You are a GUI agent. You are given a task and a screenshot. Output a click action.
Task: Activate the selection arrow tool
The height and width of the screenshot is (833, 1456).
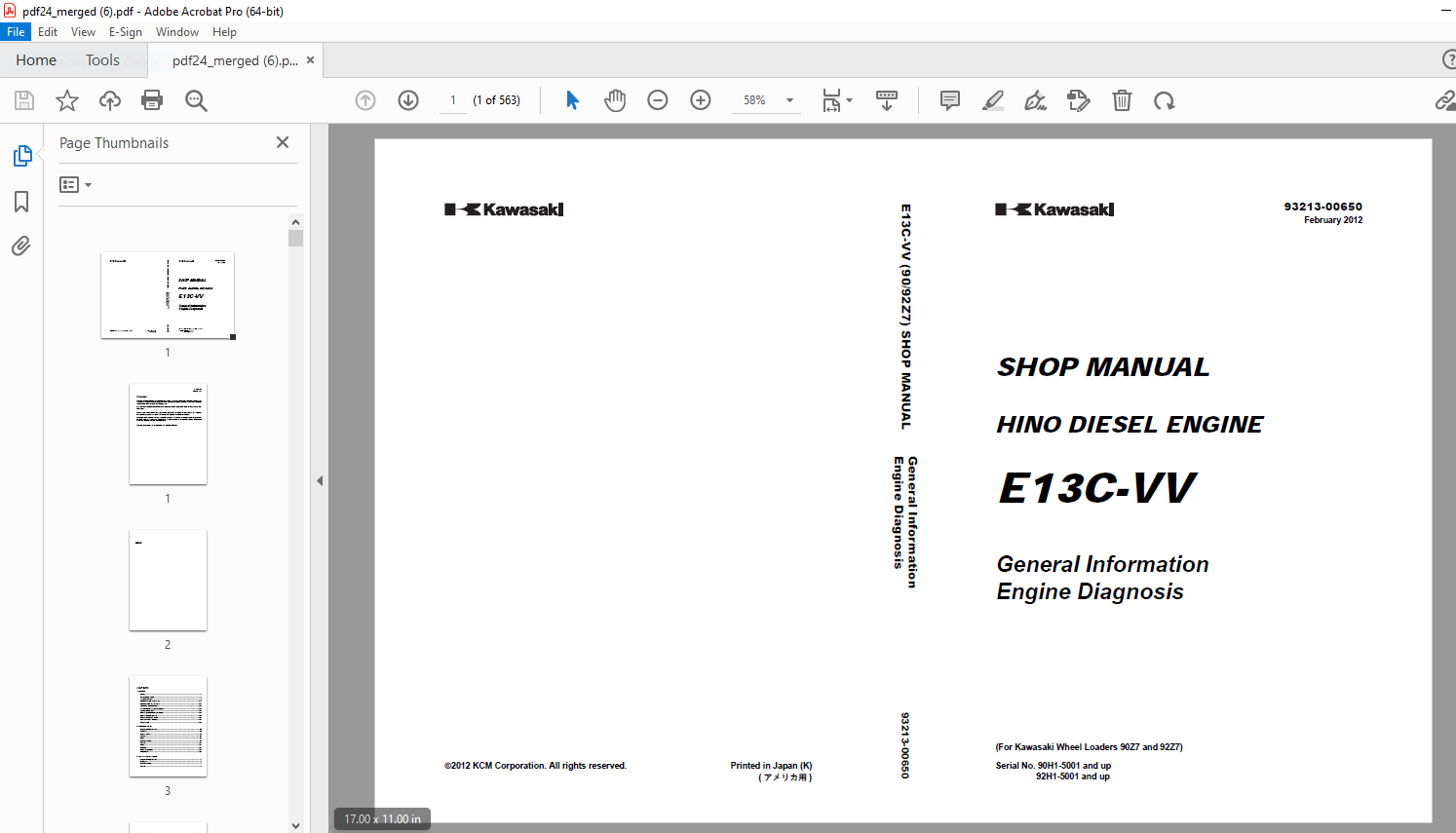click(572, 100)
